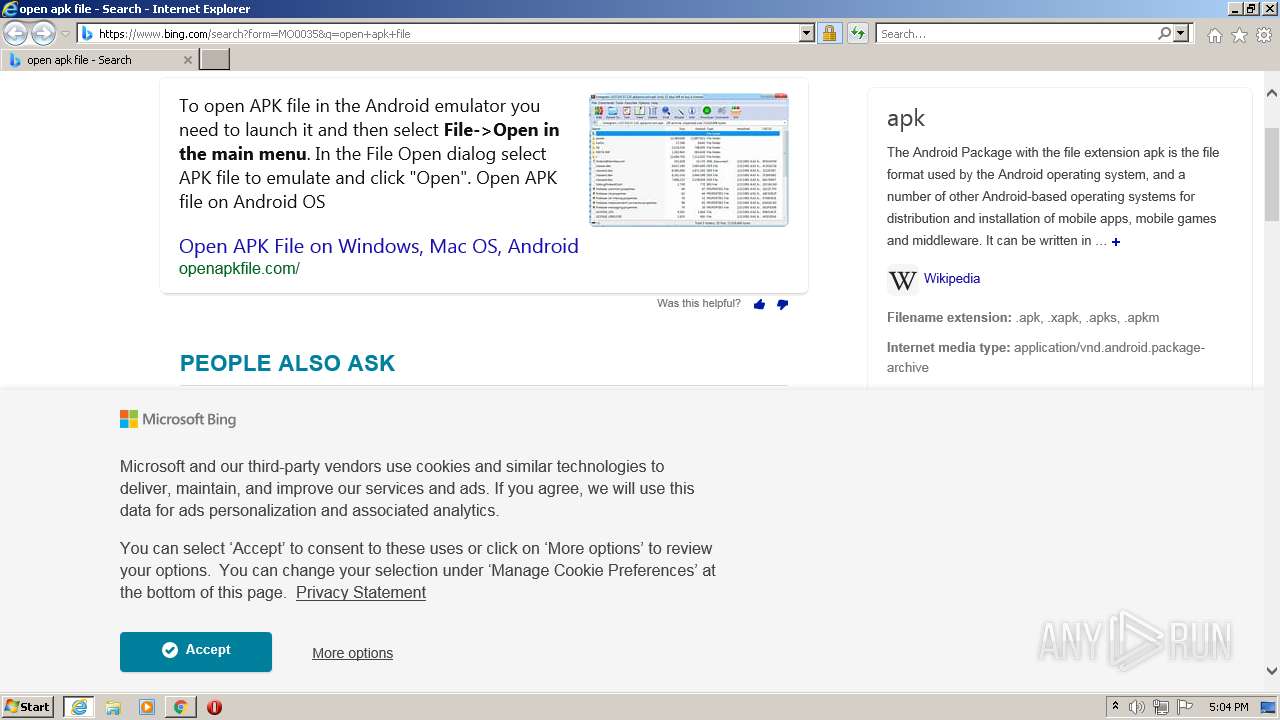
Task: Click the Wikipedia W logo icon
Action: (902, 280)
